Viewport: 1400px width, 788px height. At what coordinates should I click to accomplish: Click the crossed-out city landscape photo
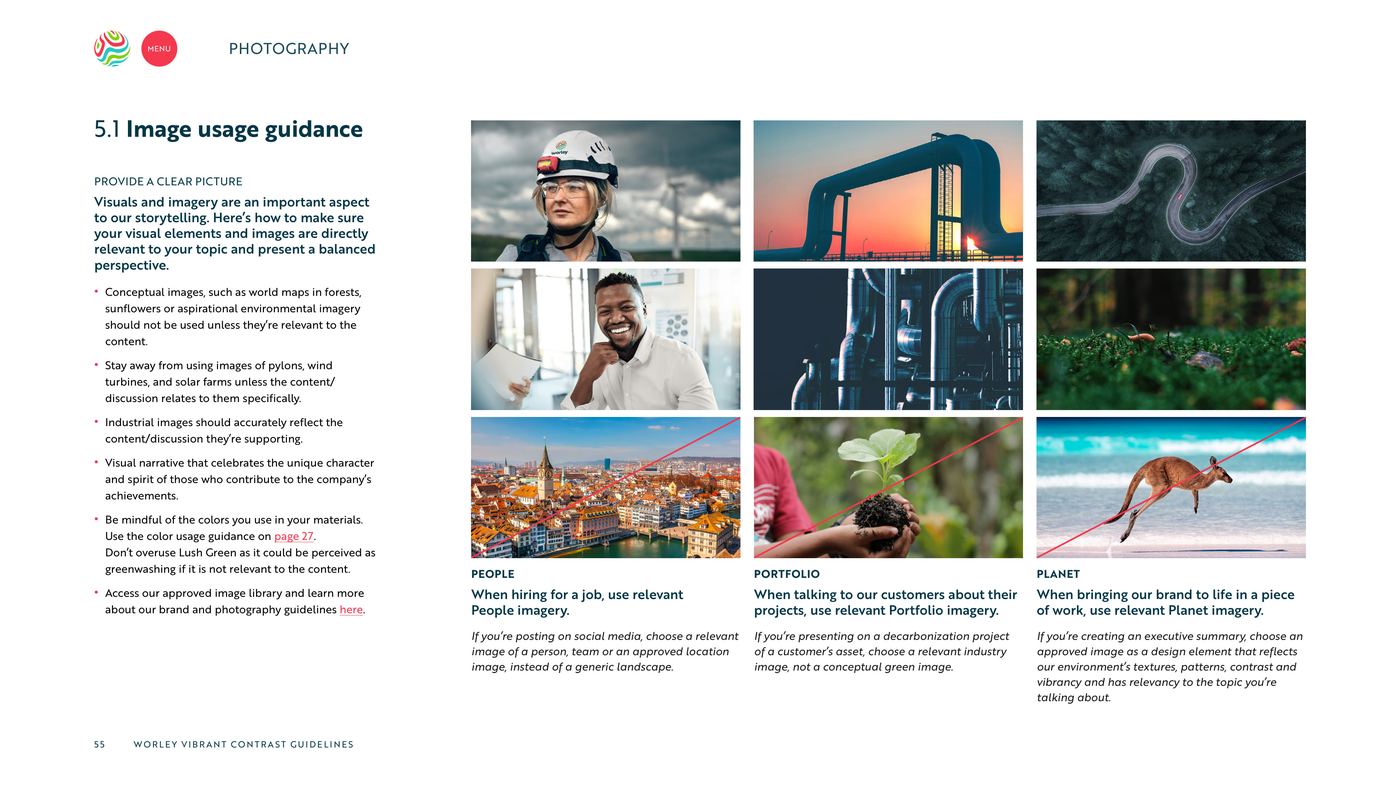[606, 487]
